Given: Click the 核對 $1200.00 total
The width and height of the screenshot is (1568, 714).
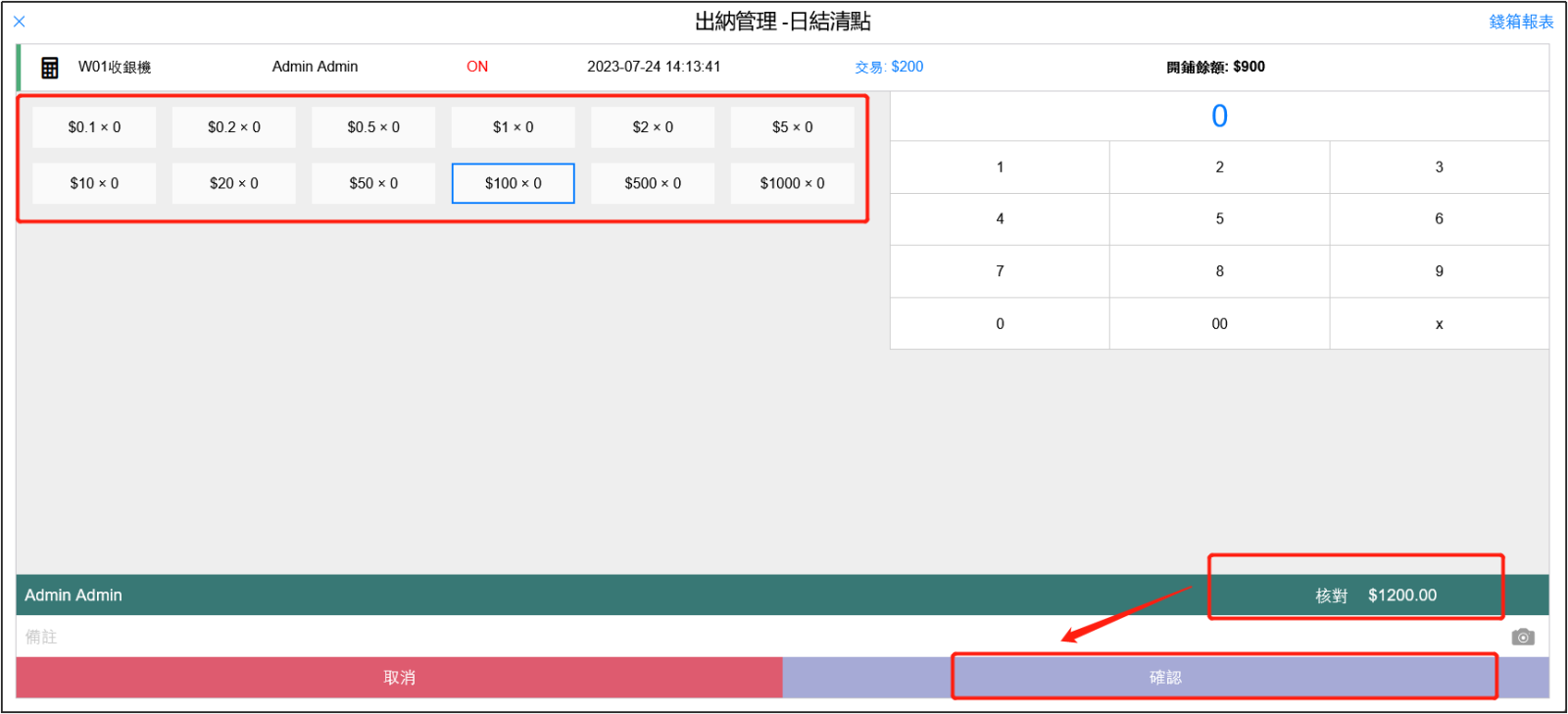Looking at the screenshot, I should click(x=1376, y=595).
